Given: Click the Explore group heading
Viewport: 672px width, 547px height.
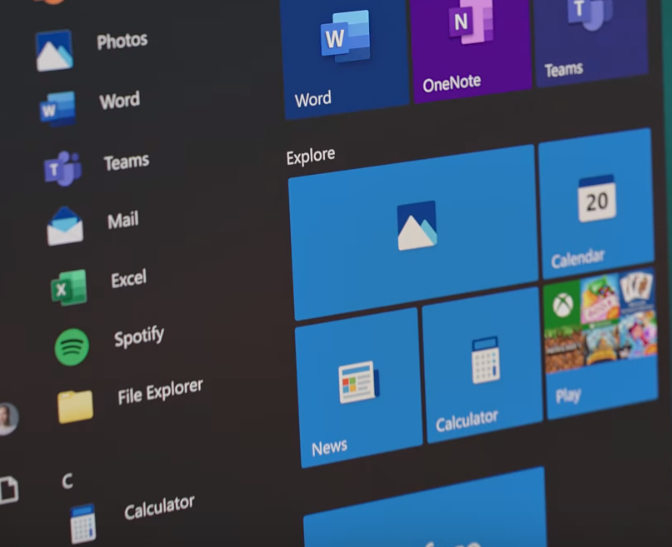Looking at the screenshot, I should pos(311,156).
